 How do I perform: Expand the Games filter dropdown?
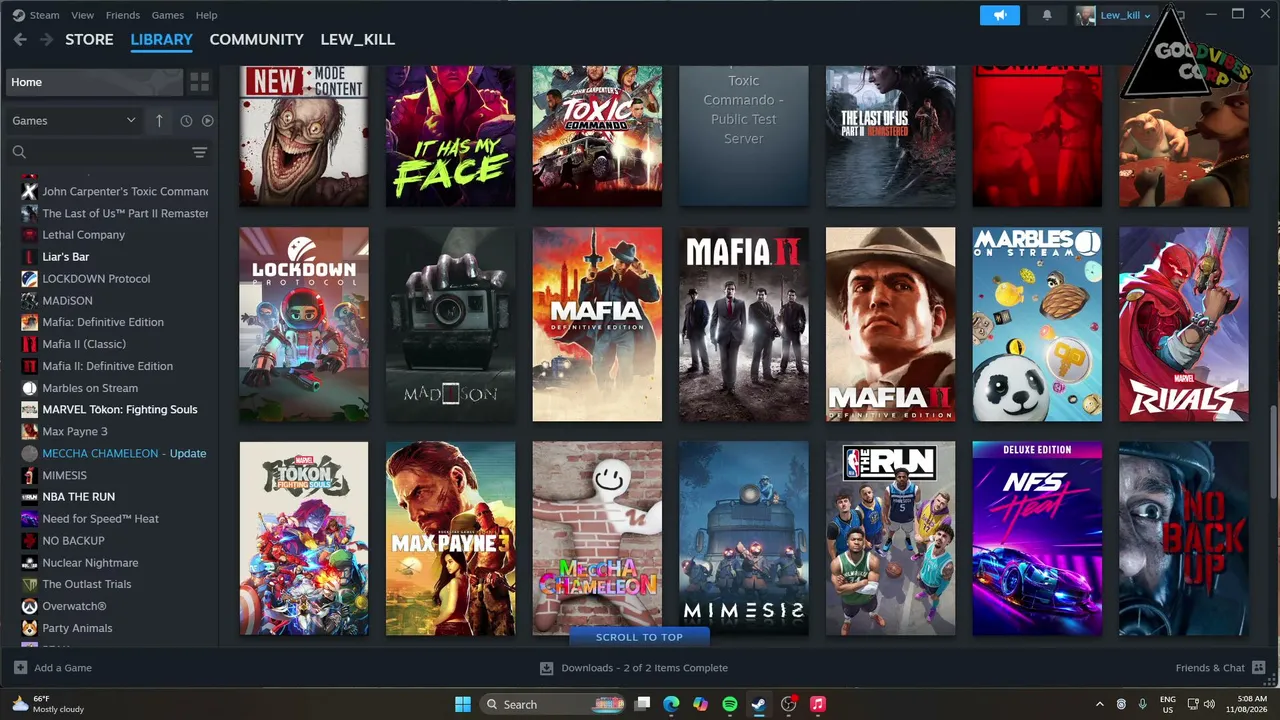coord(74,121)
